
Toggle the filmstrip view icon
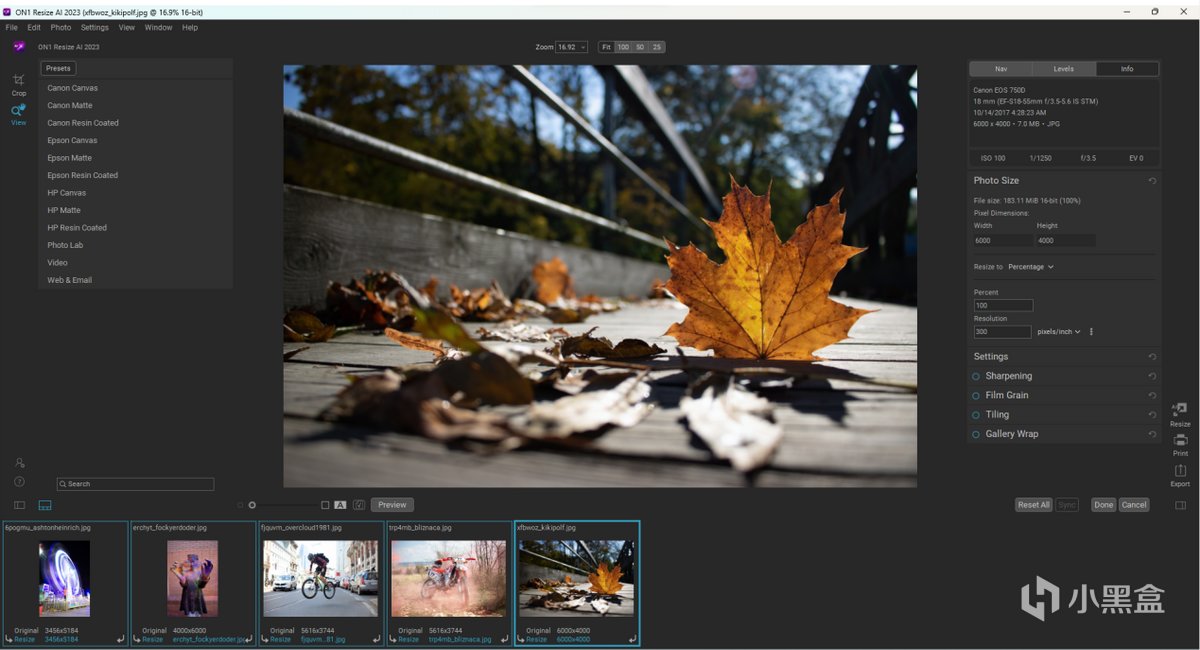(x=45, y=506)
